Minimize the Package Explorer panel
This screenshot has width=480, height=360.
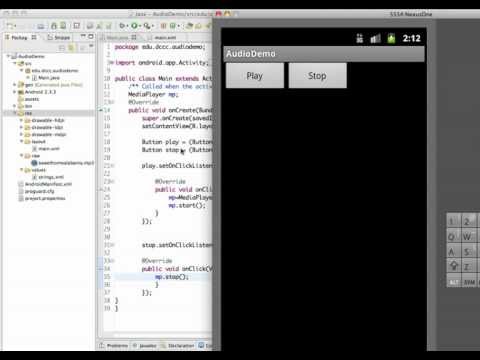83,36
